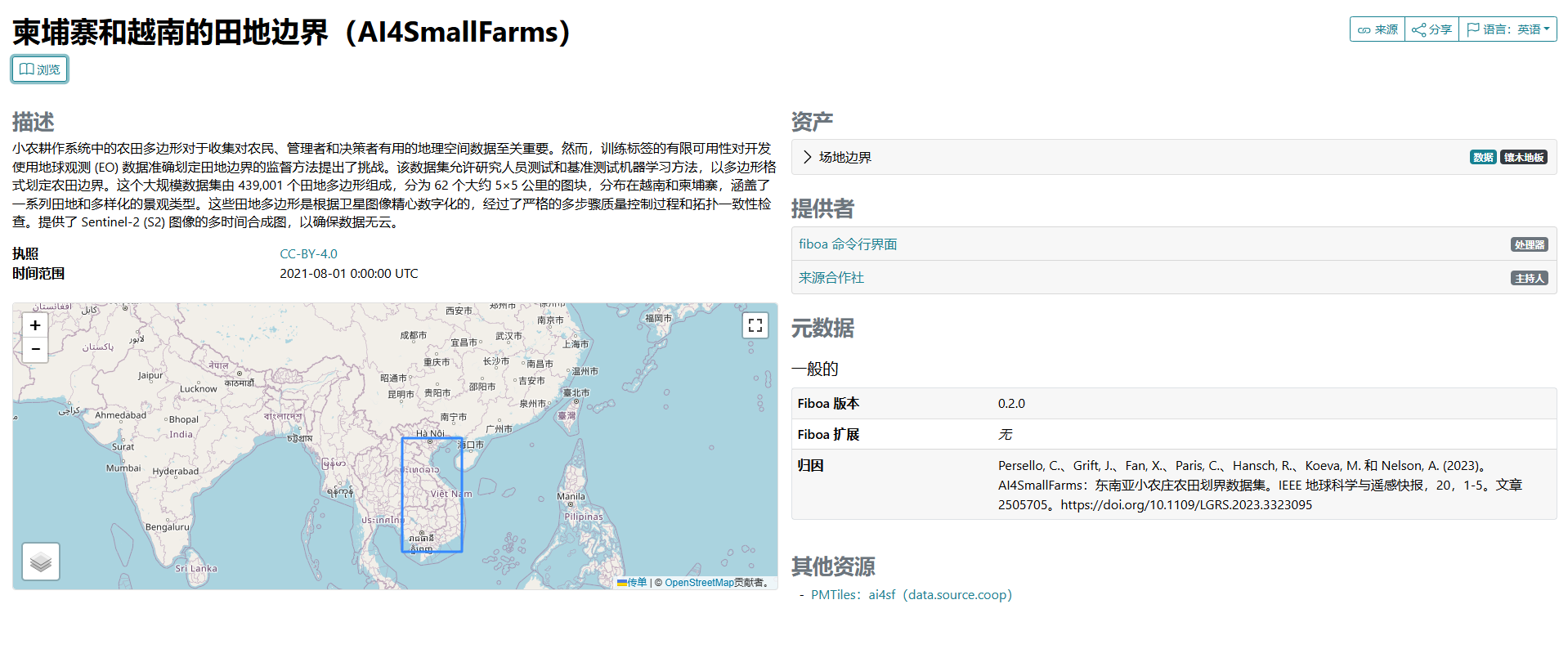The height and width of the screenshot is (658, 1568).
Task: Open the 传单 Leaflet attribution link
Action: (x=632, y=583)
